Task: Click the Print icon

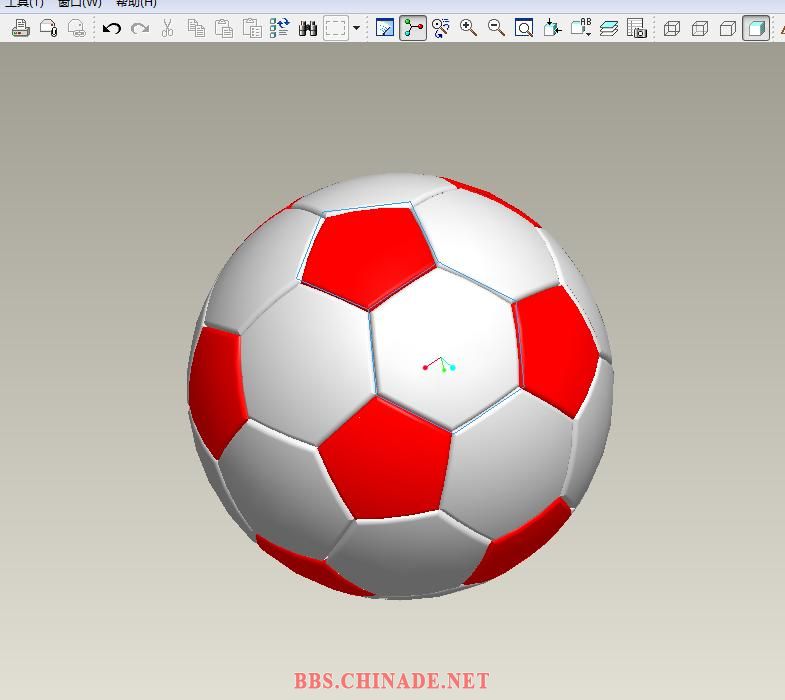Action: coord(21,28)
